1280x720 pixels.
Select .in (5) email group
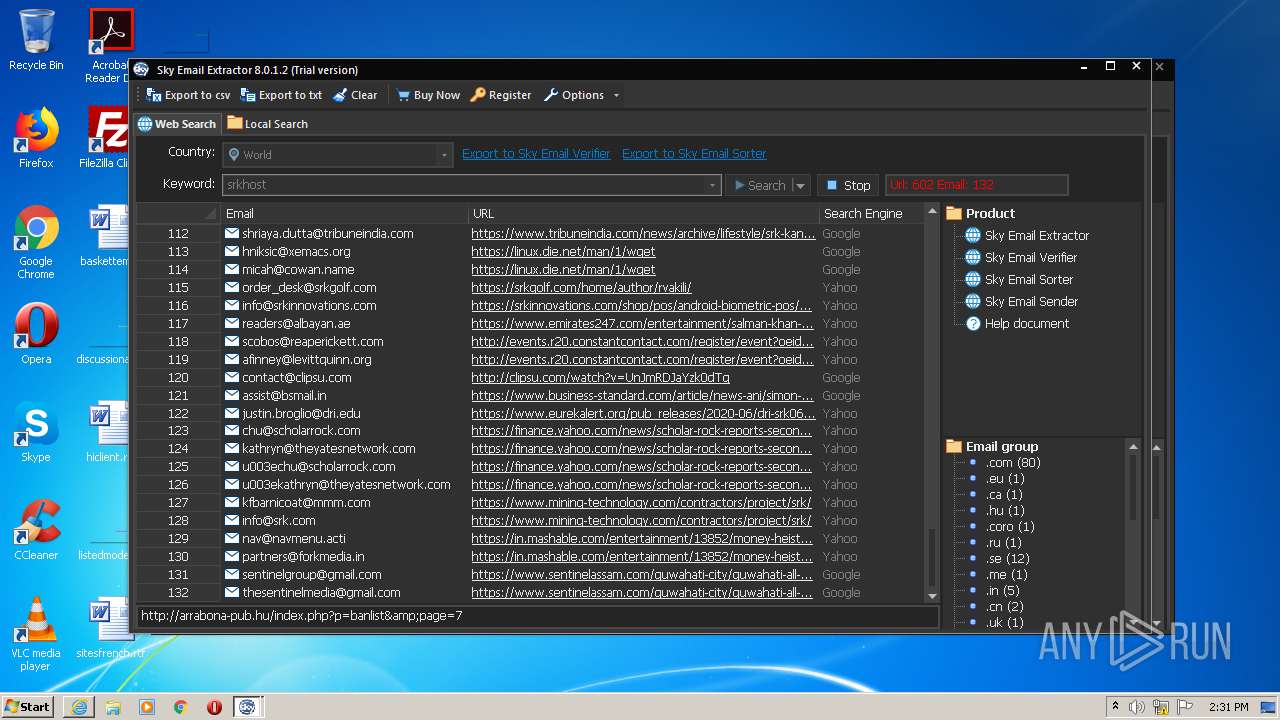click(1003, 590)
